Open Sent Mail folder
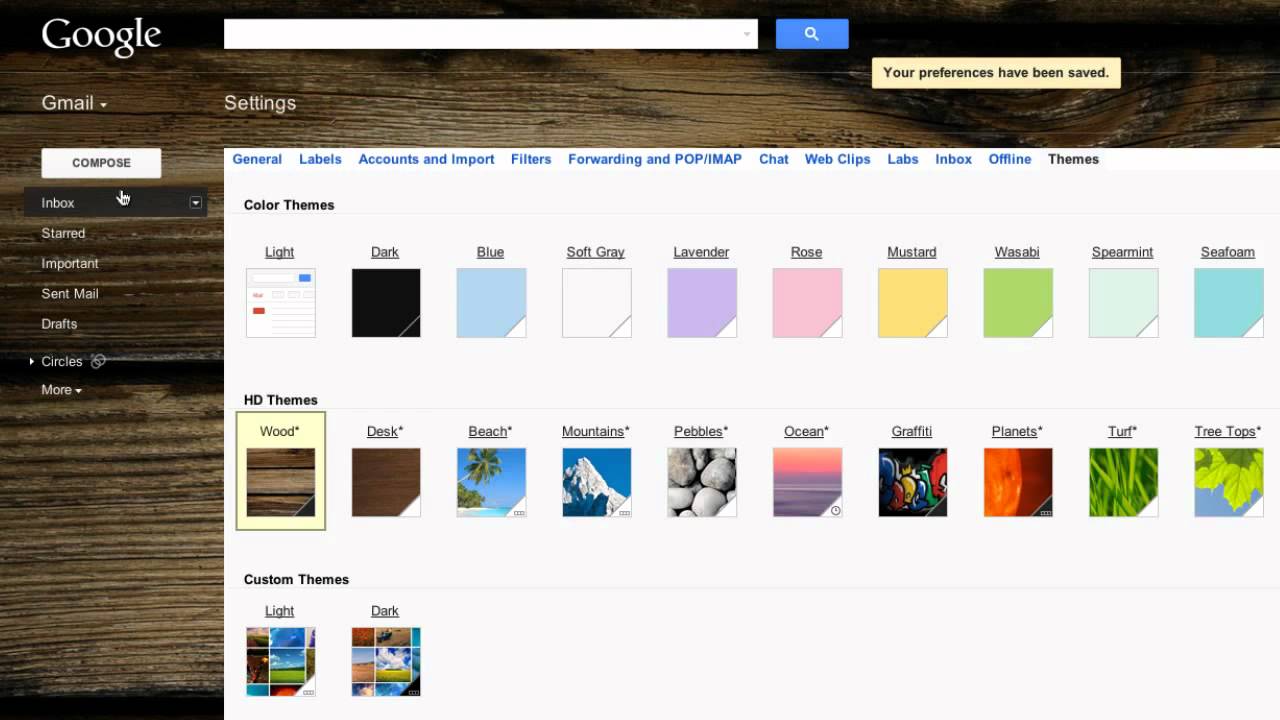The height and width of the screenshot is (720, 1280). [70, 293]
